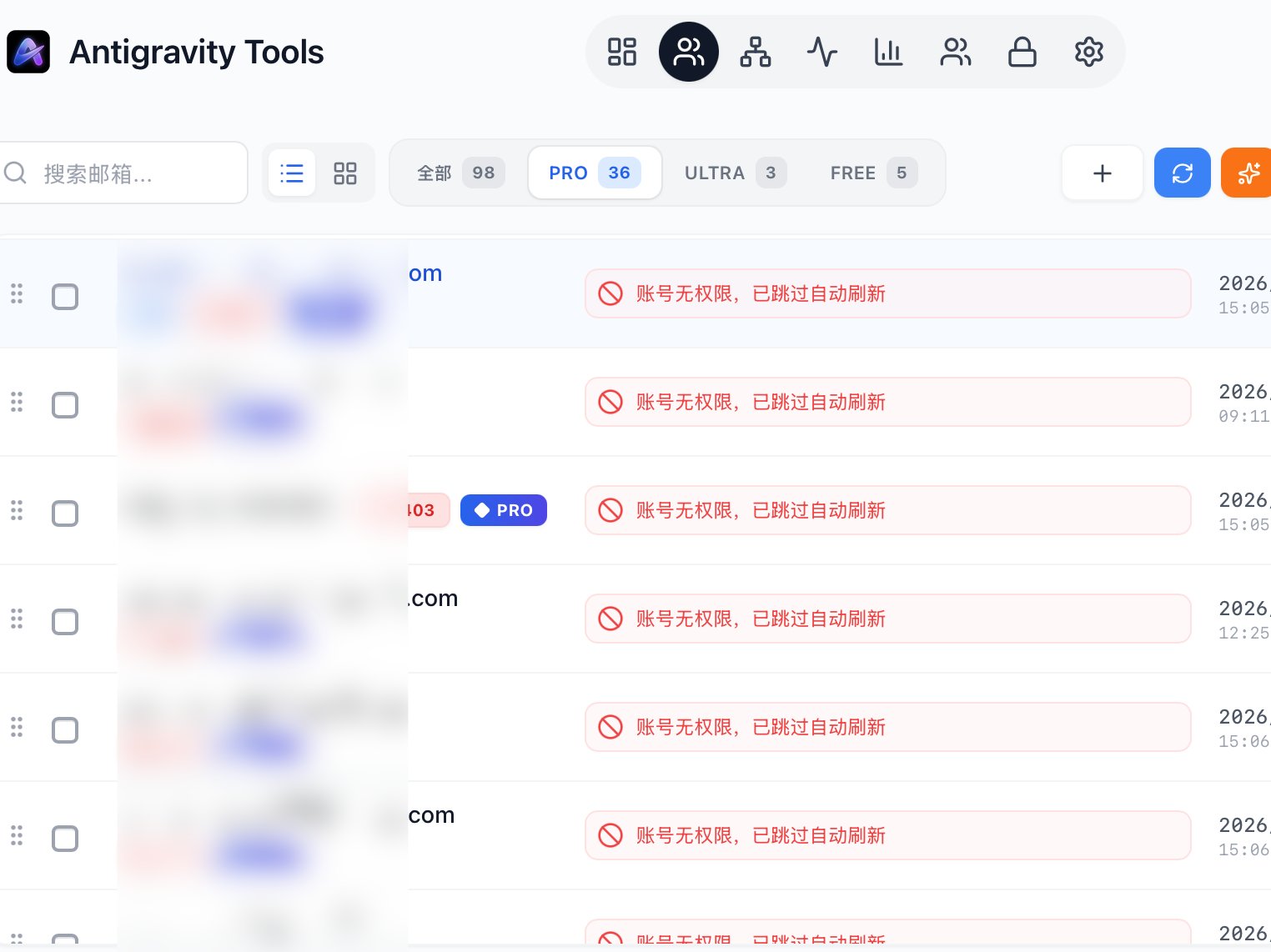
Task: Select the first account row checkbox
Action: (x=65, y=297)
